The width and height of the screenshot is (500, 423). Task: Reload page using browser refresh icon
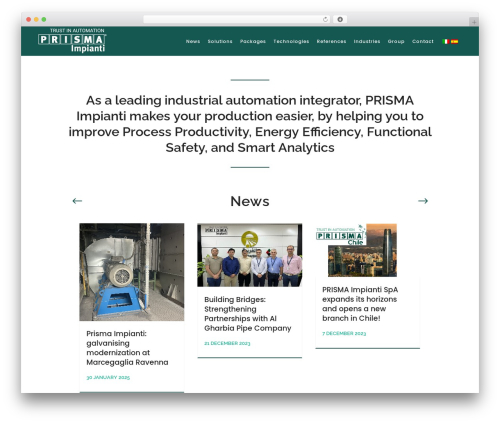click(x=325, y=19)
